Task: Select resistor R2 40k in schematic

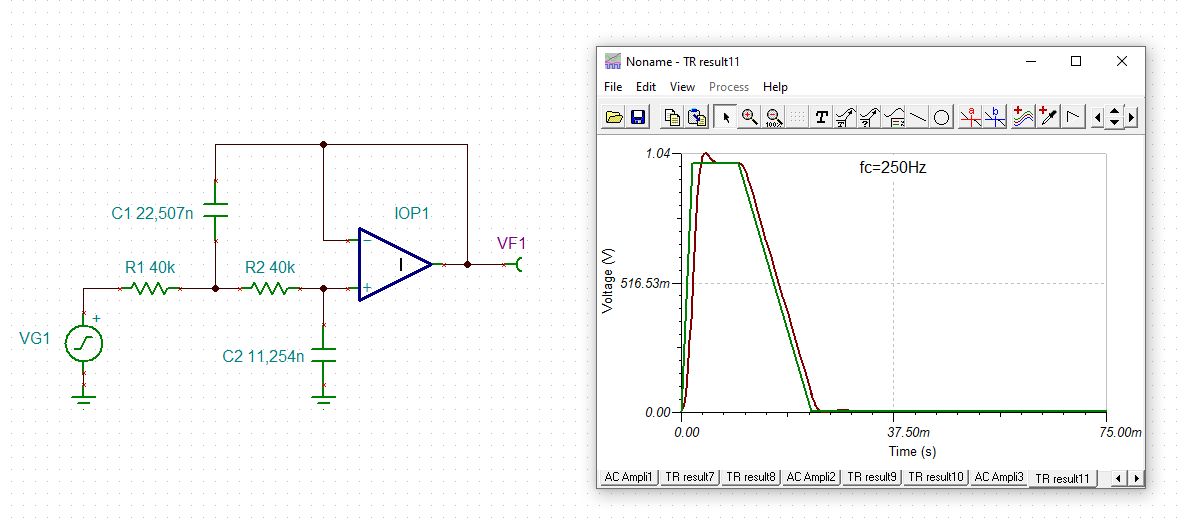Action: click(270, 288)
